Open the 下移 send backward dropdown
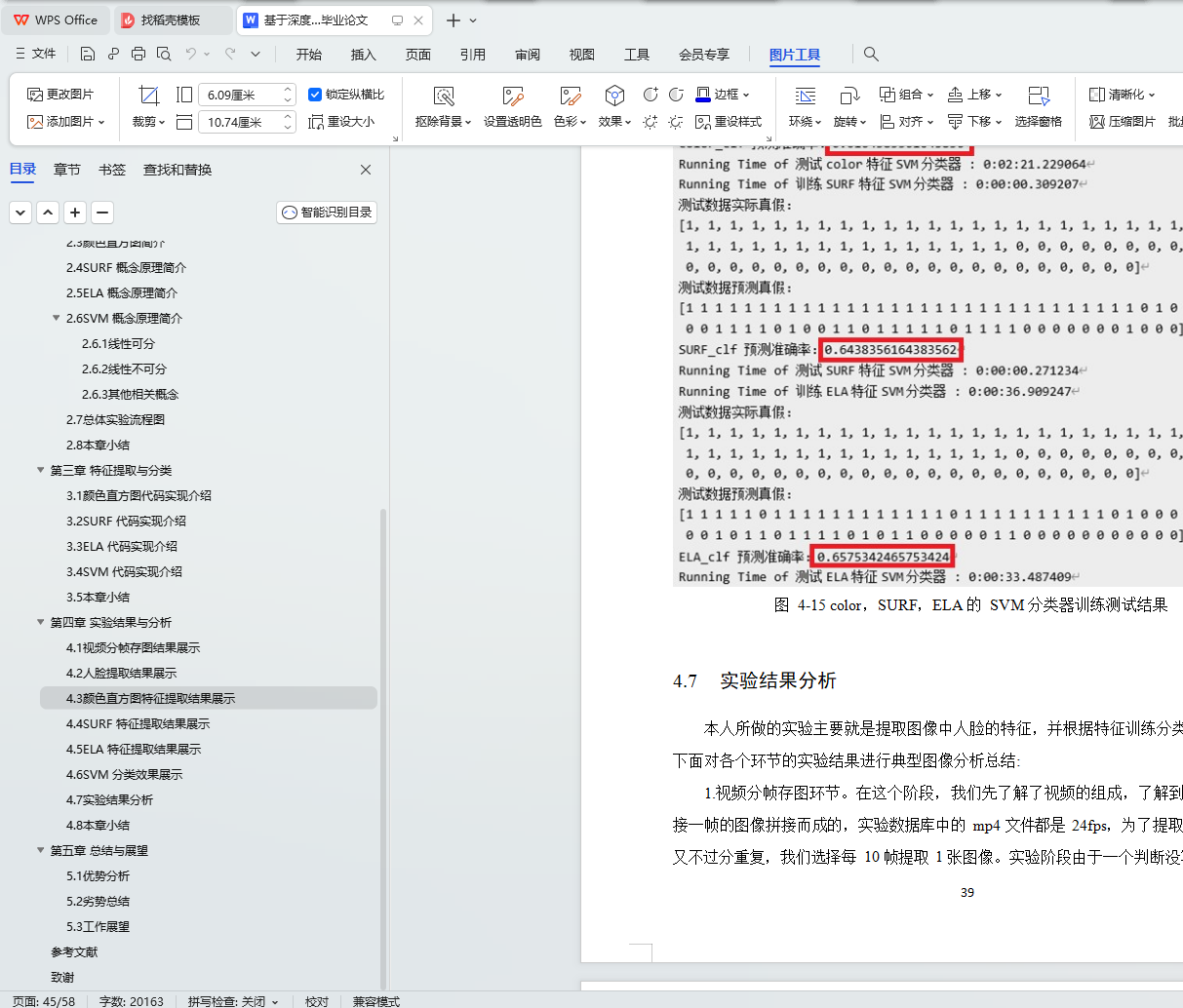The width and height of the screenshot is (1183, 1008). coord(998,123)
